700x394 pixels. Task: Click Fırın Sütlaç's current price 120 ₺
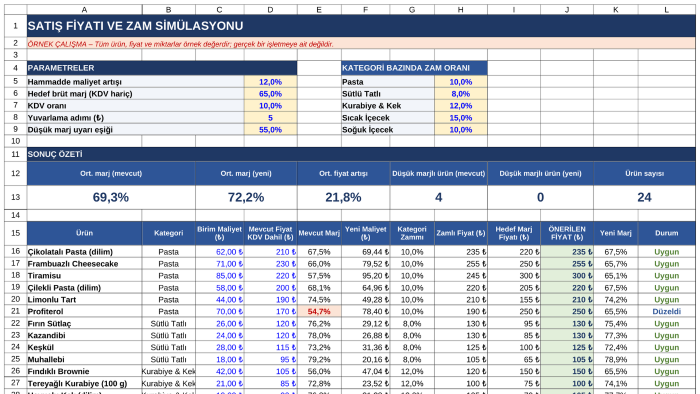[x=271, y=323]
